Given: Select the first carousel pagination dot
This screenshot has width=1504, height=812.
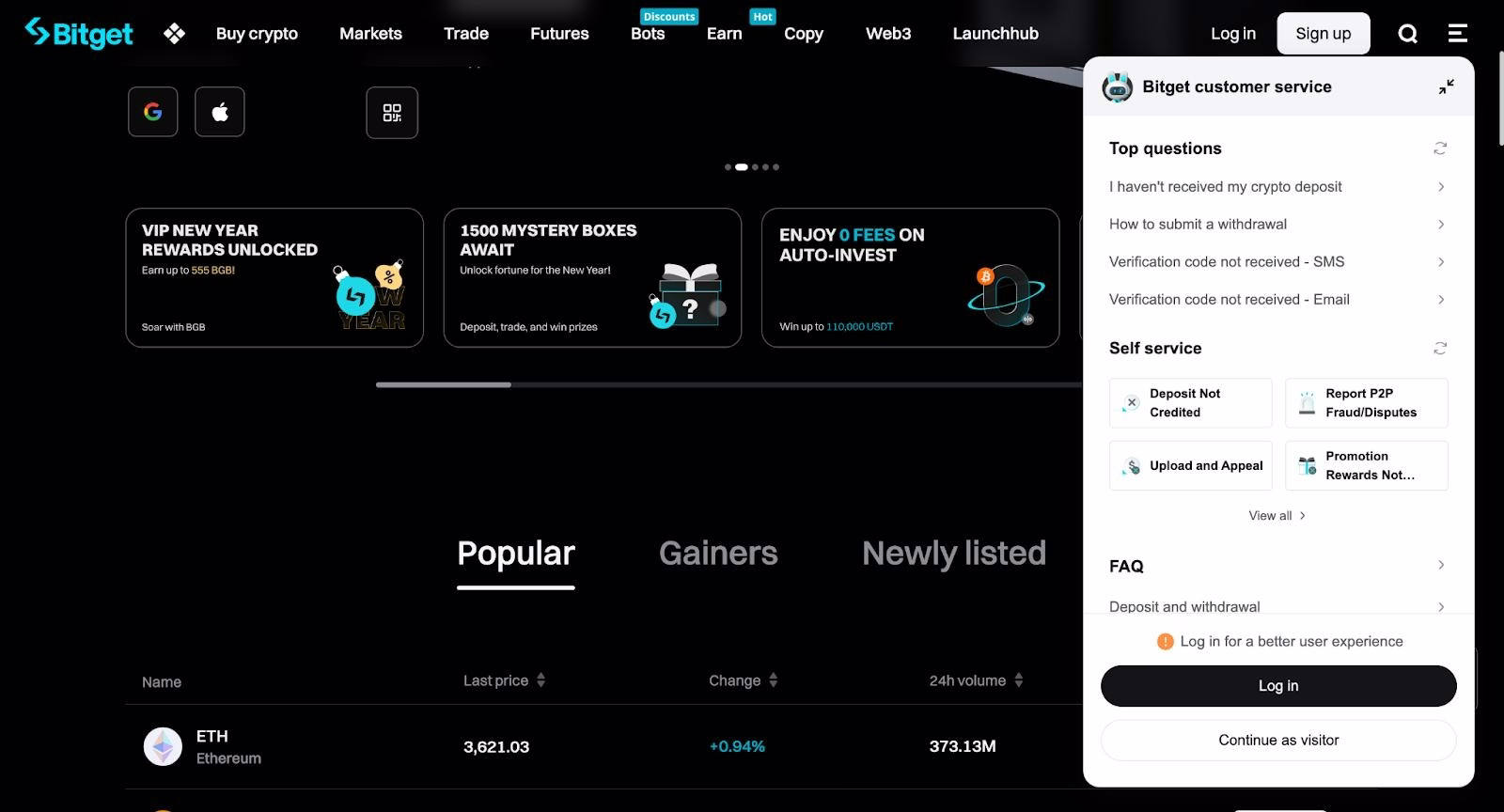Looking at the screenshot, I should pyautogui.click(x=728, y=167).
